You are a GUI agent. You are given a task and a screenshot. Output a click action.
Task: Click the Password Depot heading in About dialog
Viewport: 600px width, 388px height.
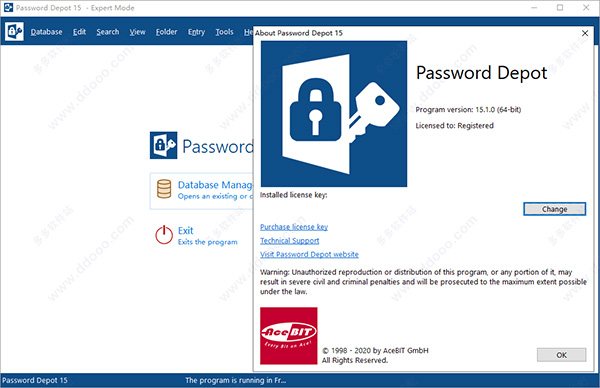(481, 73)
